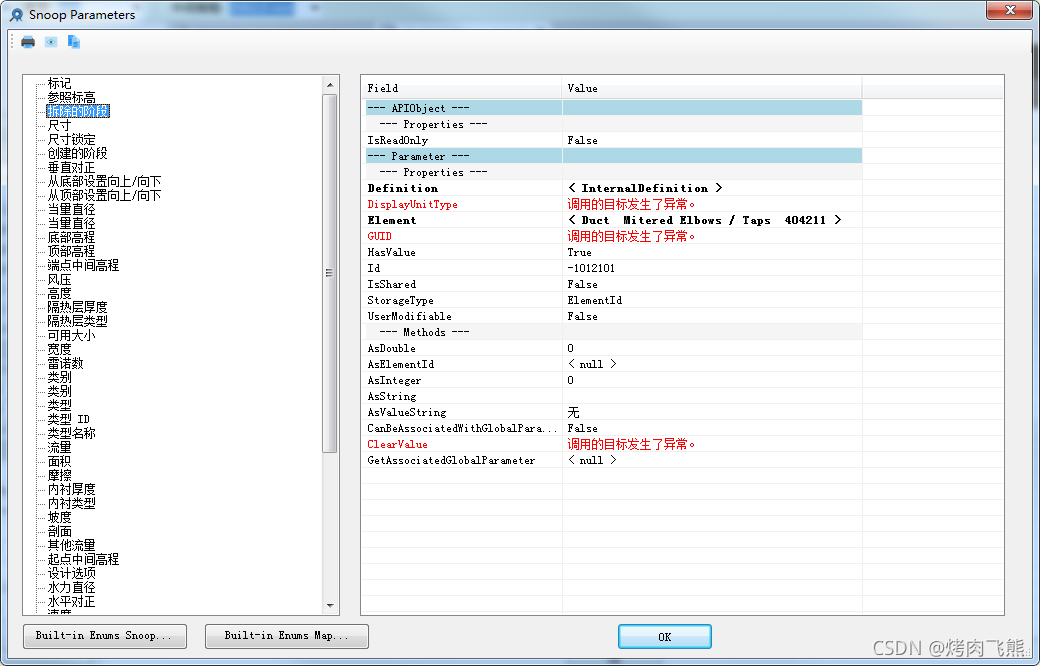Click the IsReadOnly field row
Screen dimensions: 1040x666
point(614,141)
